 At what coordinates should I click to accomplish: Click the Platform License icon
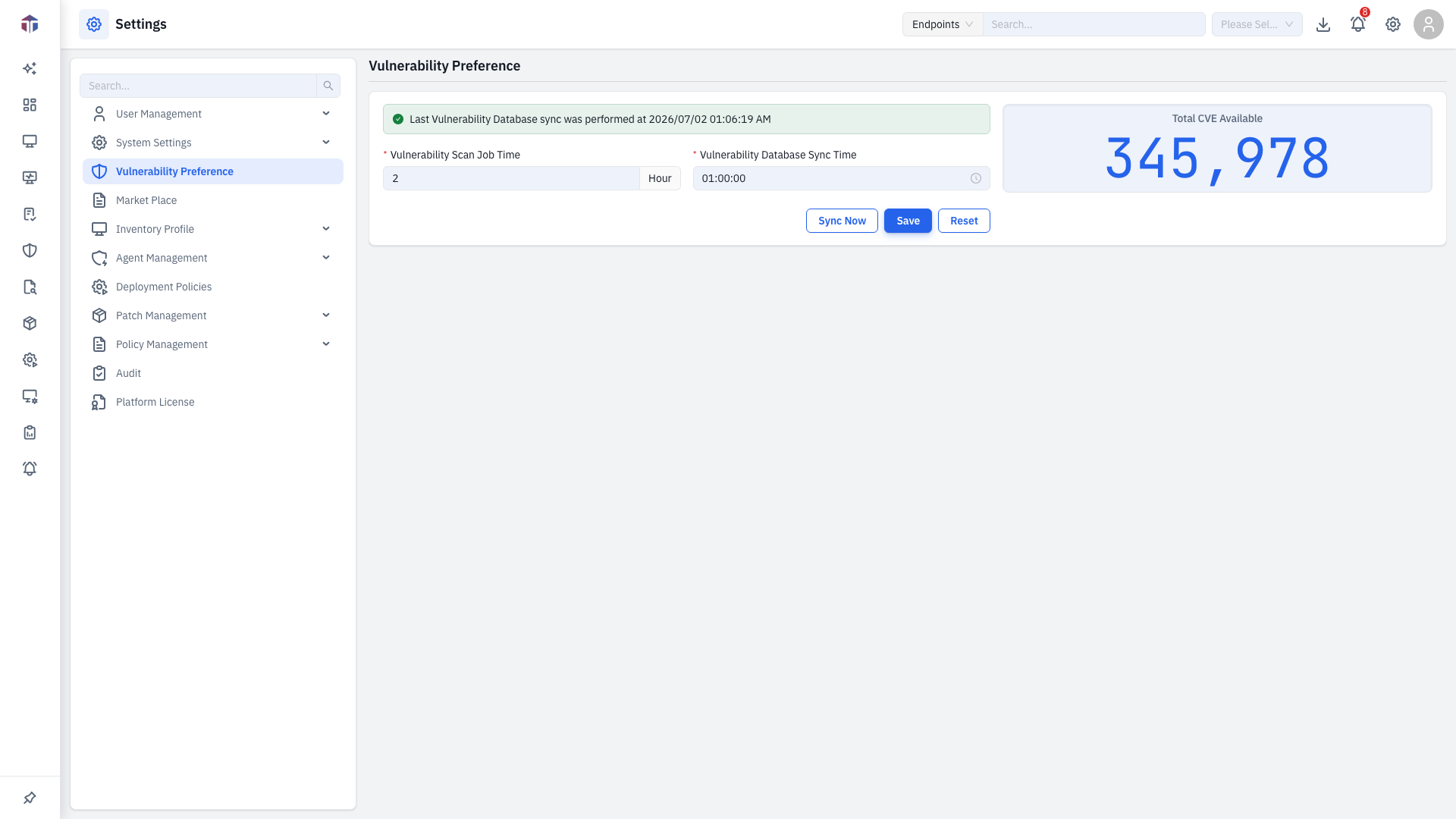[x=99, y=402]
